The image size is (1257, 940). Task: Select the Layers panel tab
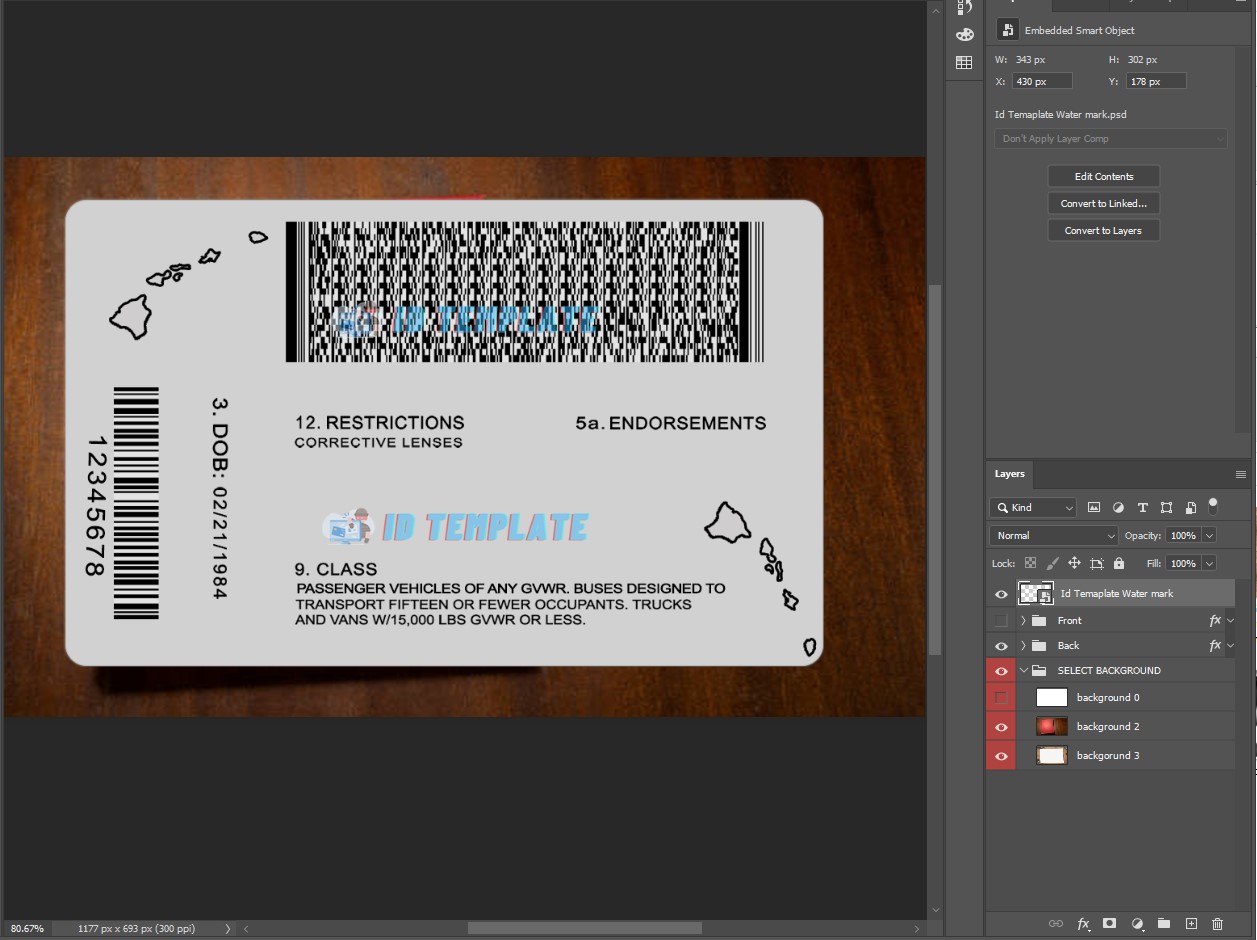(x=1010, y=474)
